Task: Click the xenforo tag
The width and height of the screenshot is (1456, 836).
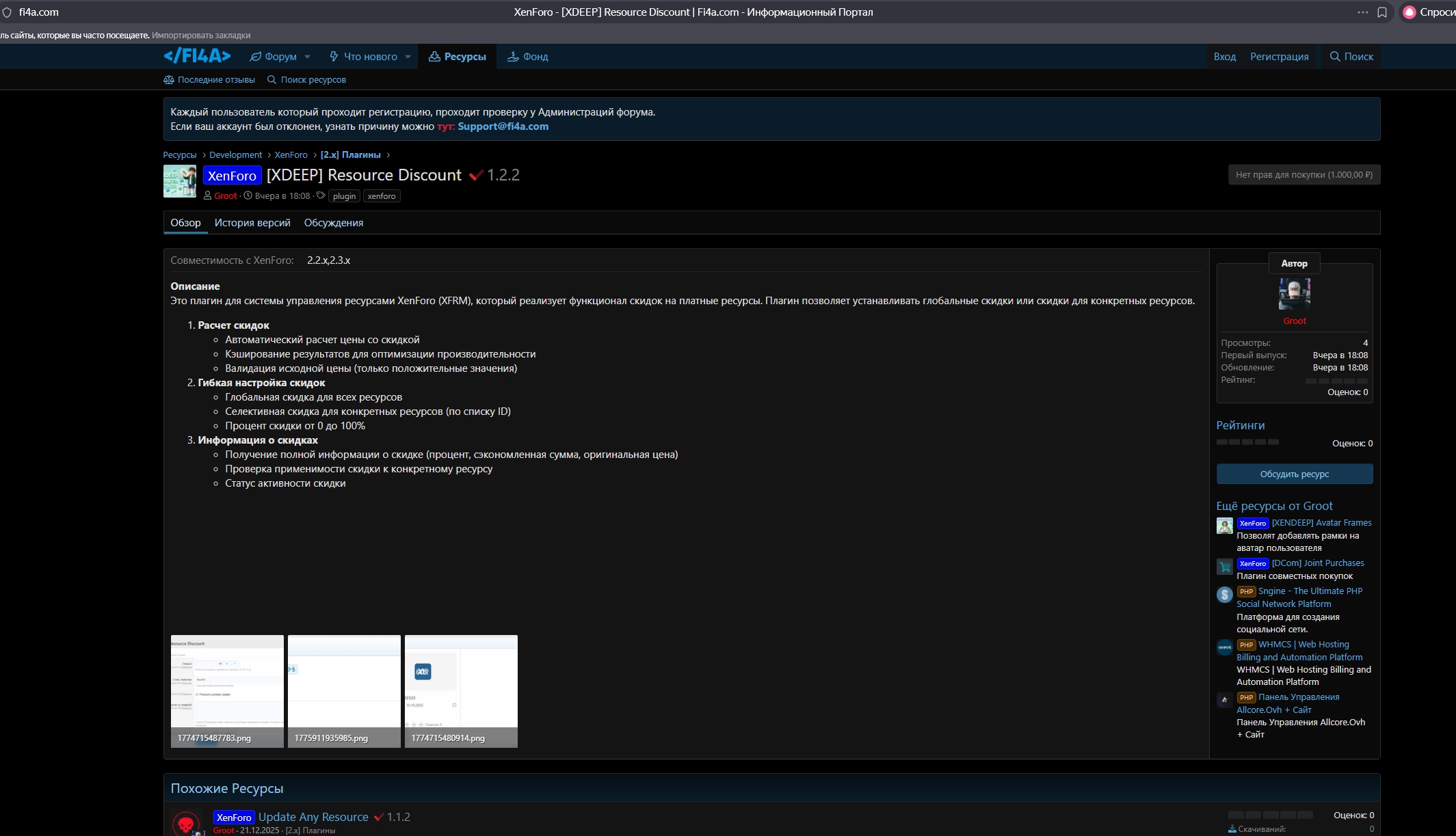Action: coord(382,196)
